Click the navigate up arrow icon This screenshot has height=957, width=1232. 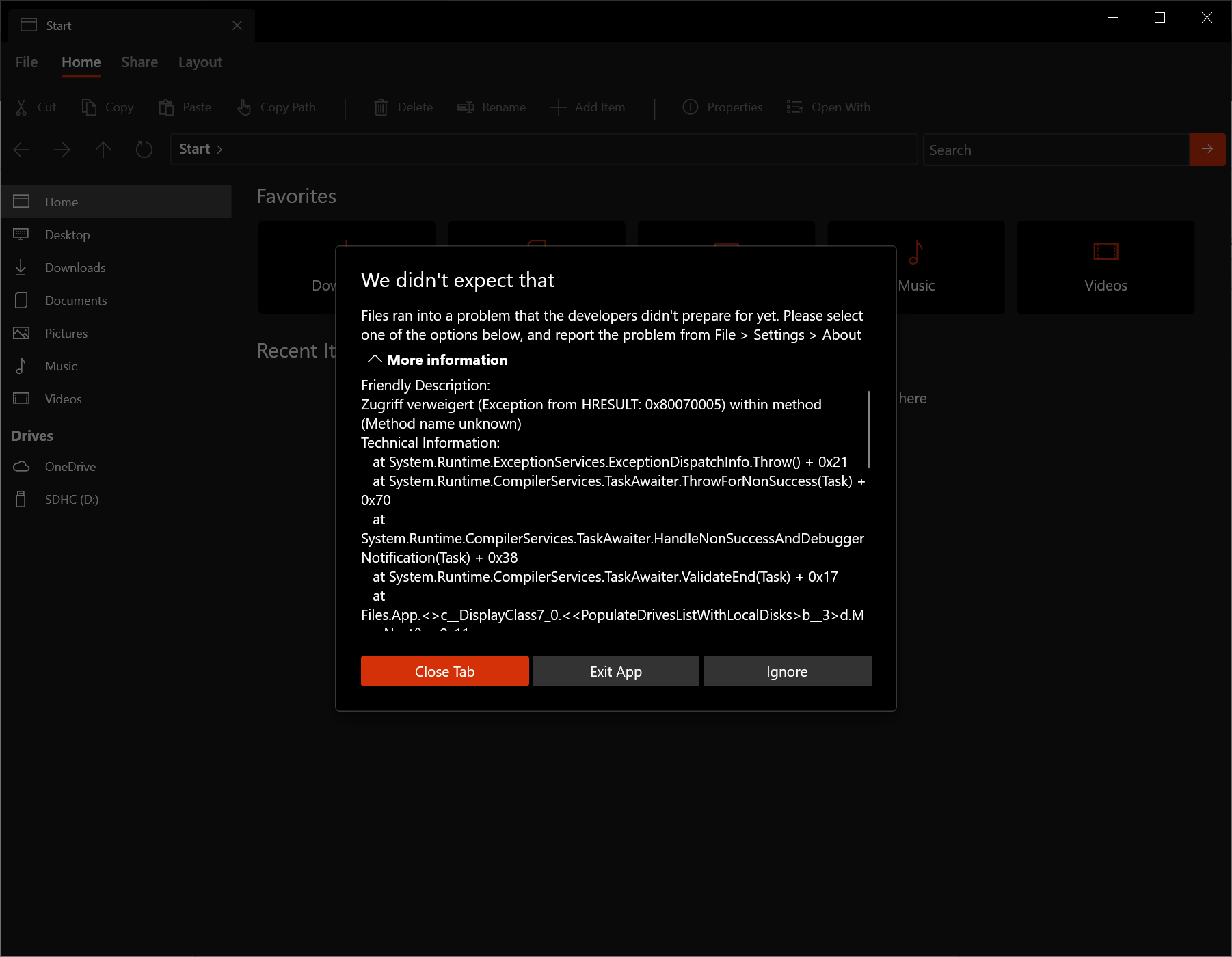point(103,149)
